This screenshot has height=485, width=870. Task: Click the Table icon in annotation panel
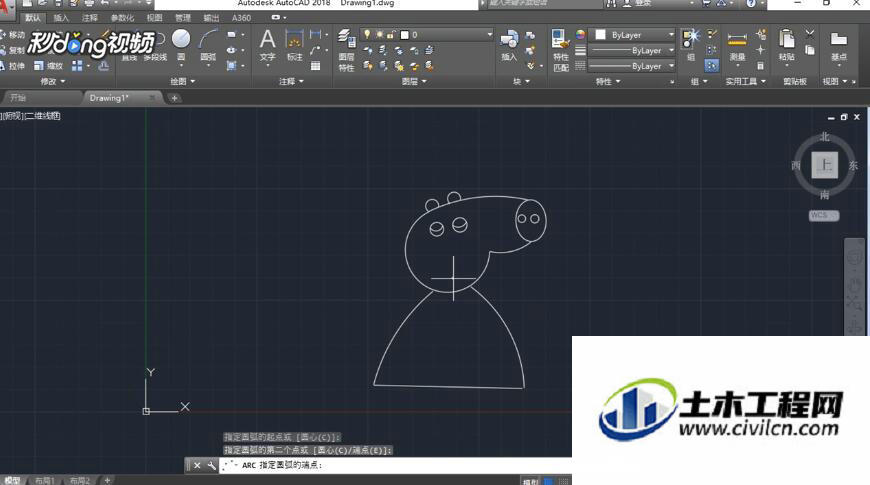click(x=315, y=66)
